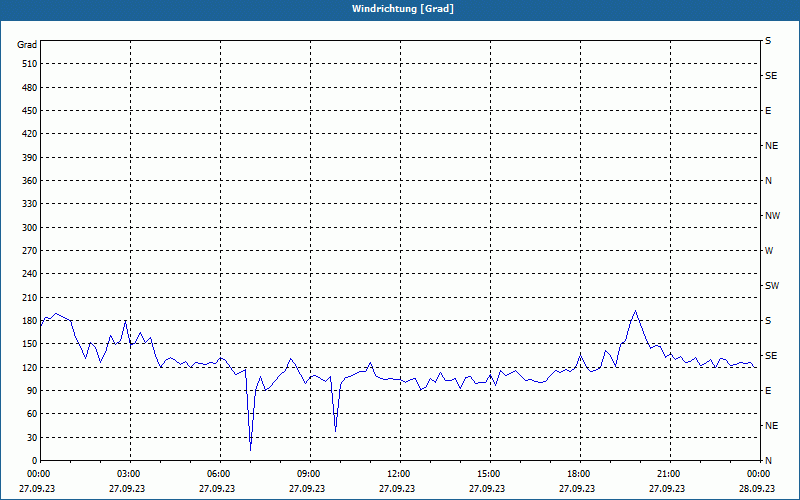Select the 240 value on the left axis
Viewport: 800px width, 500px height.
pos(30,274)
